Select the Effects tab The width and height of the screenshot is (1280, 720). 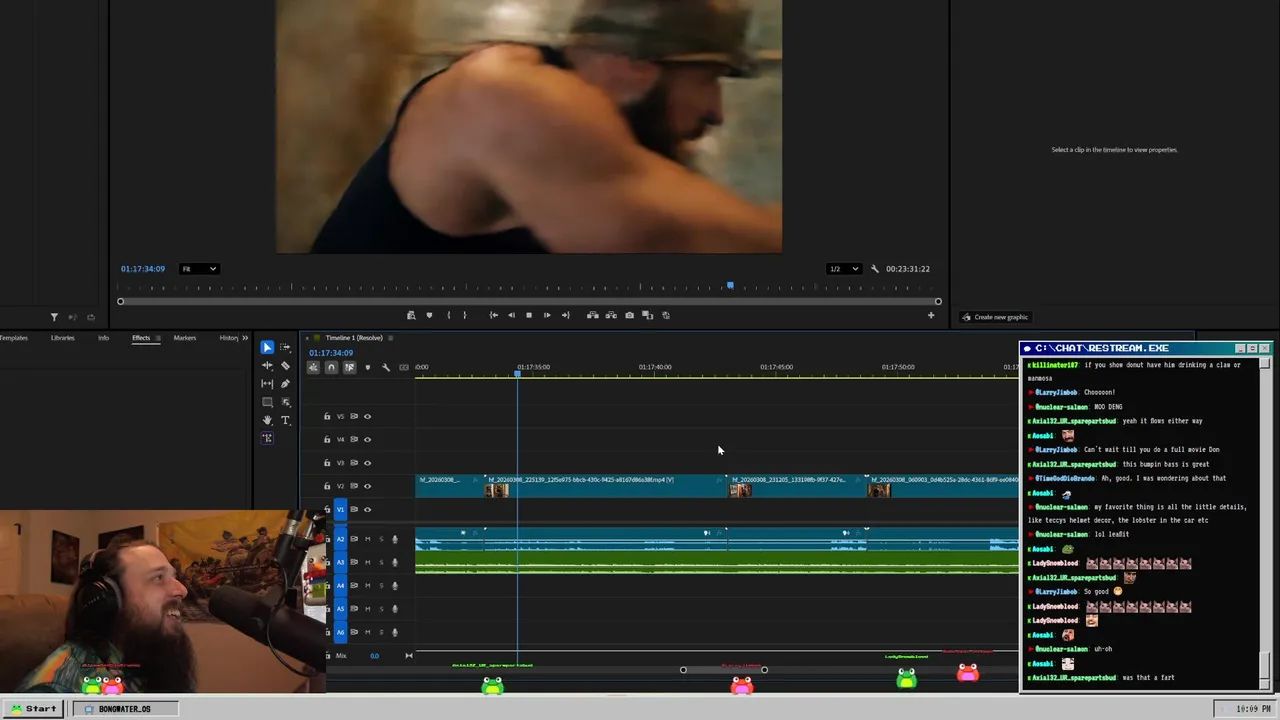(x=141, y=338)
